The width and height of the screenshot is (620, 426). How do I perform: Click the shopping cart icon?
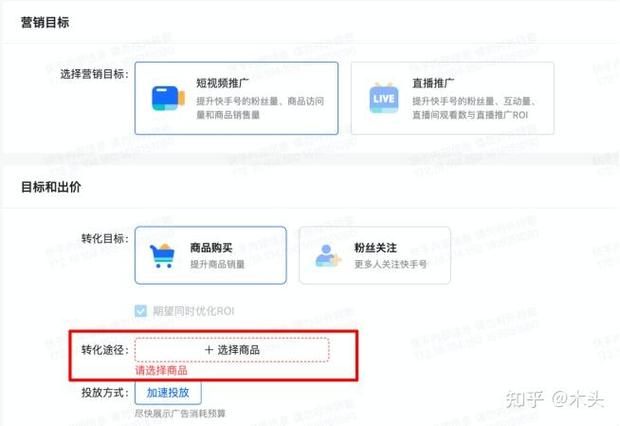[x=163, y=256]
